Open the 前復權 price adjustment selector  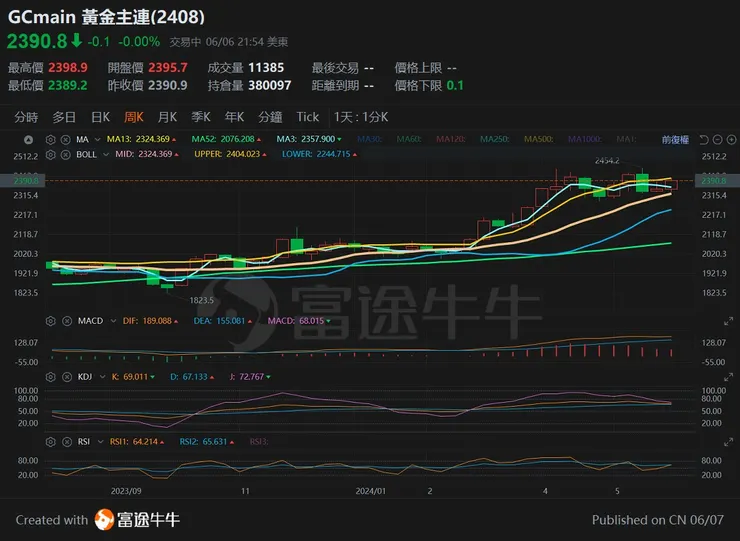point(675,140)
